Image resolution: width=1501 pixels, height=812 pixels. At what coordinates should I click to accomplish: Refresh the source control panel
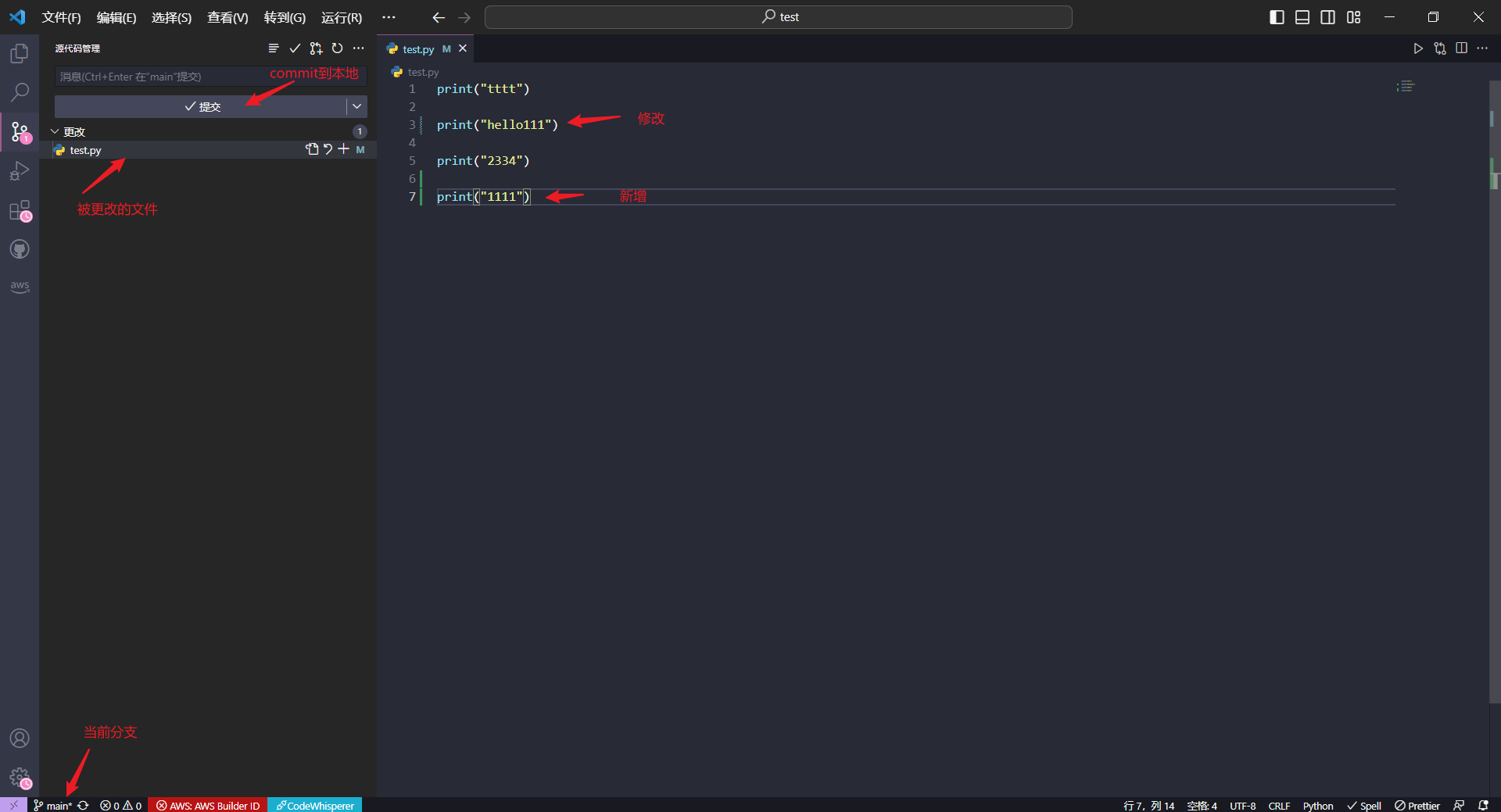tap(337, 48)
